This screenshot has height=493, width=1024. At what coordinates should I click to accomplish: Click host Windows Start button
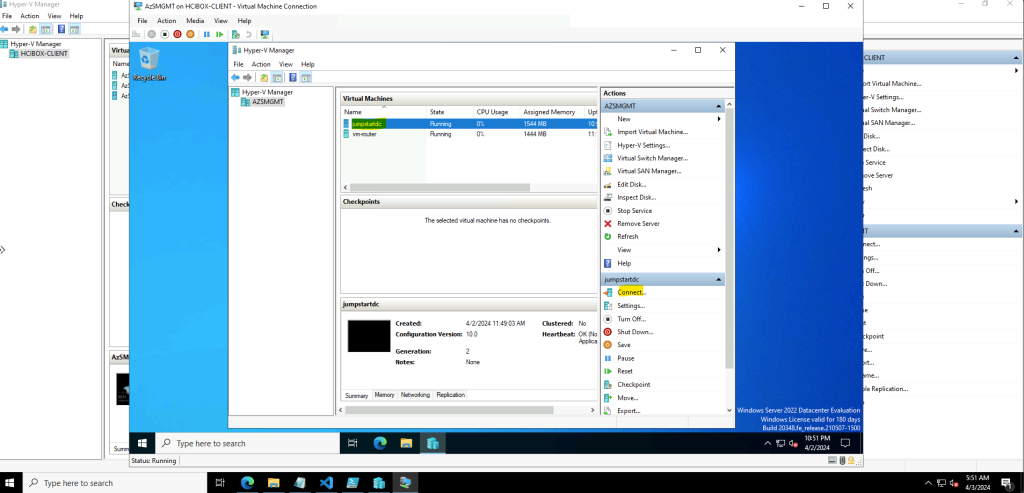10,483
